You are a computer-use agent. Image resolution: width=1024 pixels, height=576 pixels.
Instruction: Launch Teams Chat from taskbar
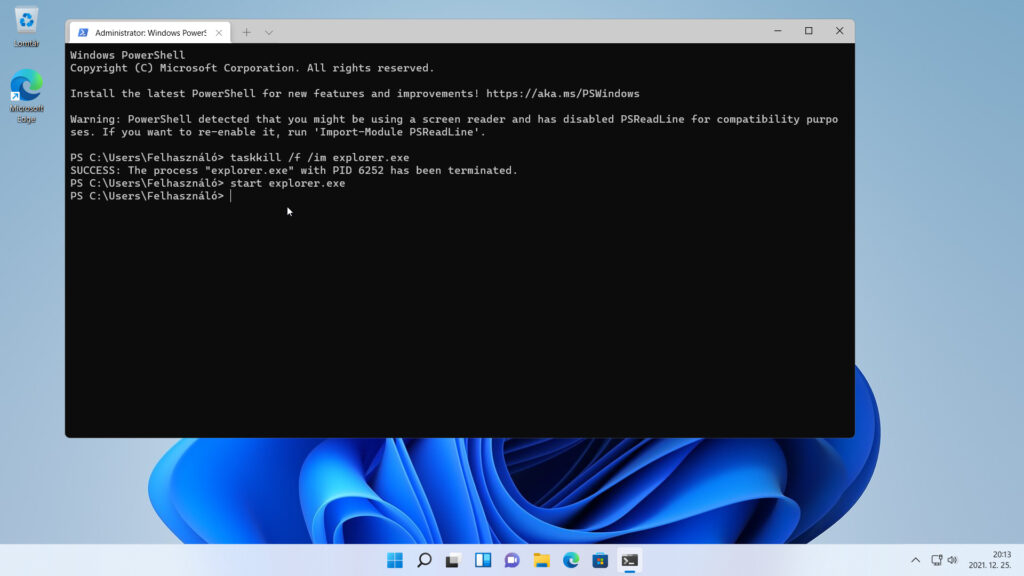512,560
